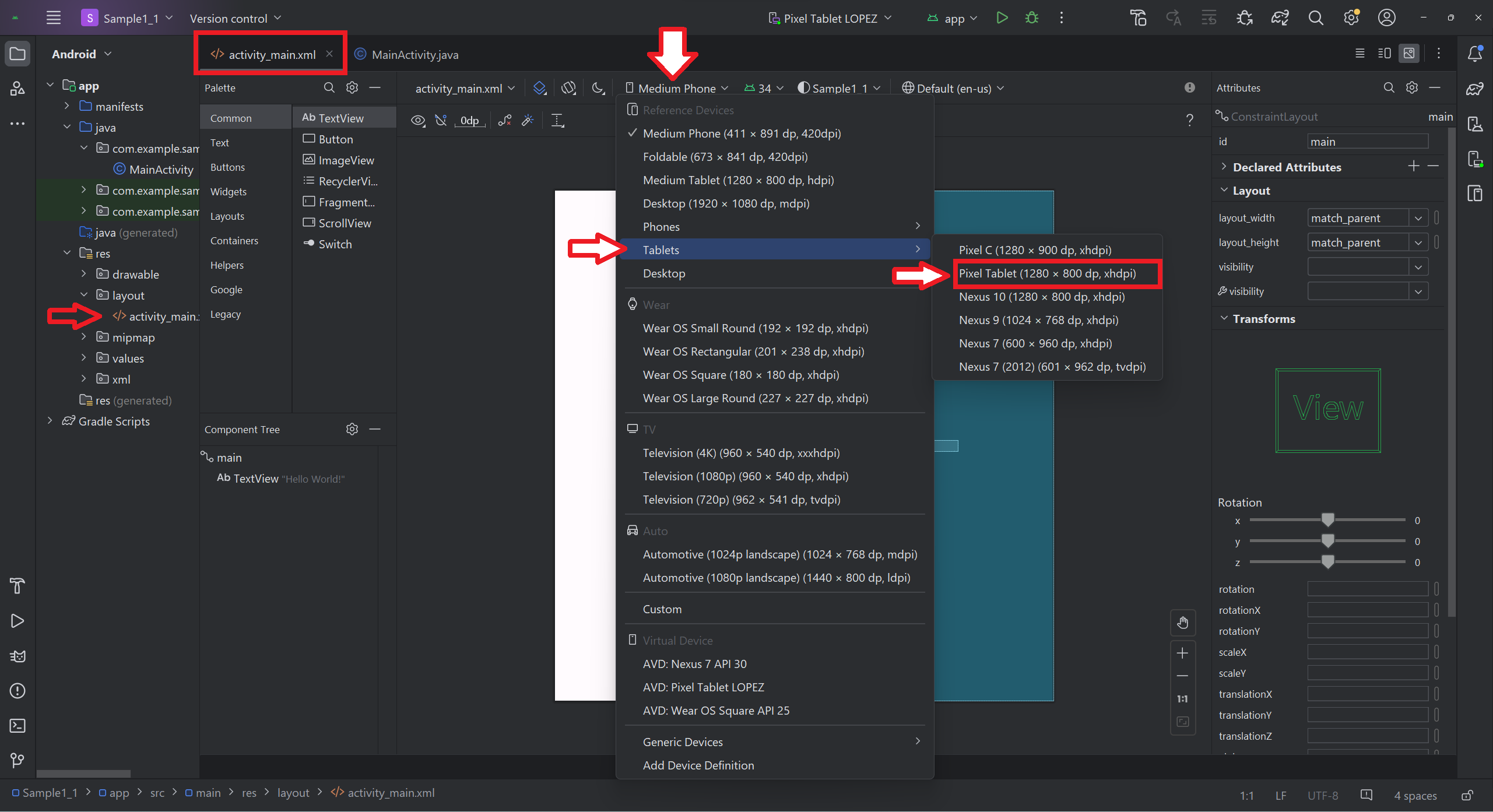Zoom in with plus icon
Screen dimensions: 1493x812
[1182, 653]
